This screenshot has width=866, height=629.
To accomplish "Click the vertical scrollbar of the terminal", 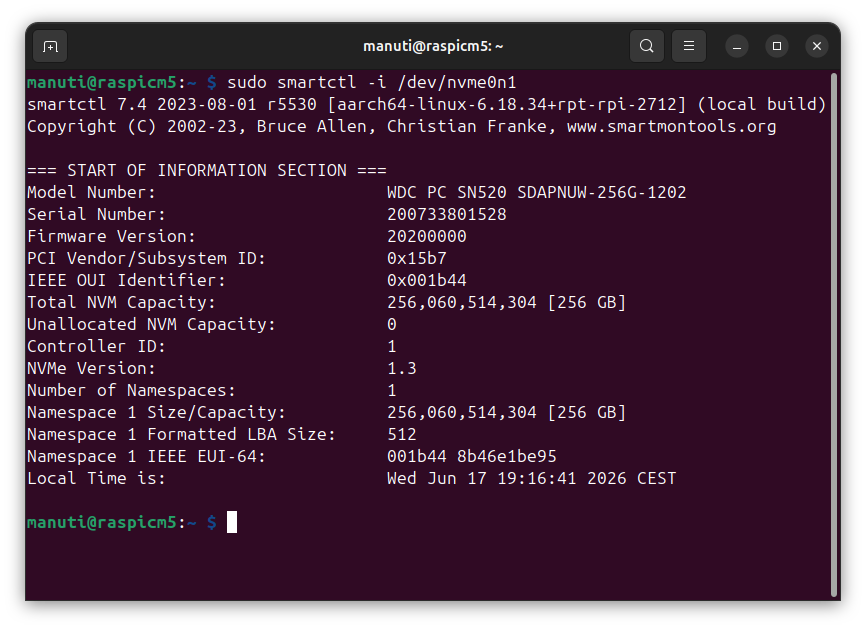I will tap(834, 335).
